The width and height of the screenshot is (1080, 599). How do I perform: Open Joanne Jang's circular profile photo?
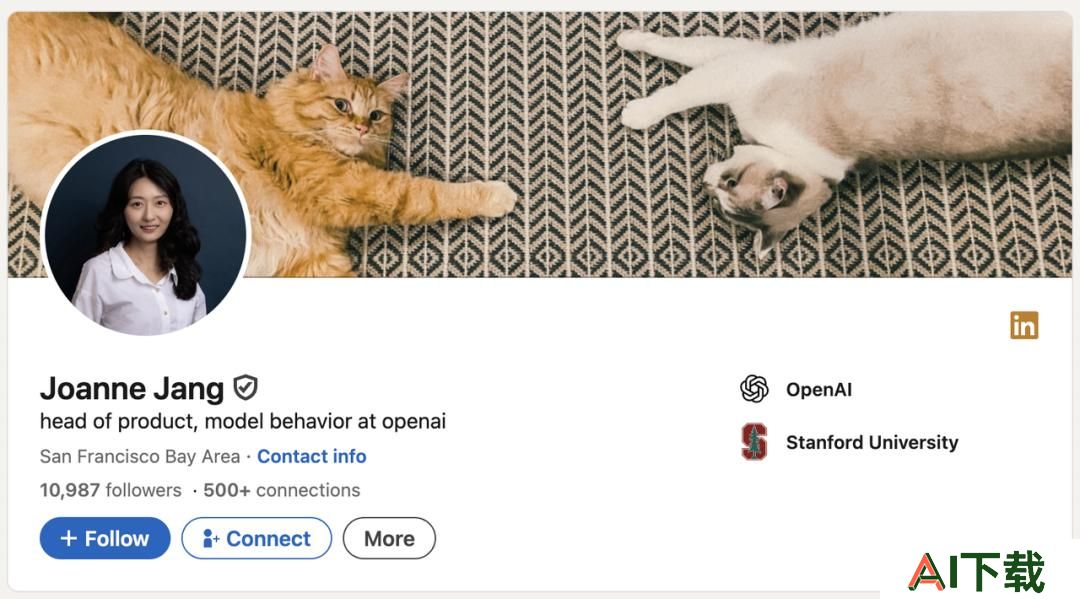[145, 234]
